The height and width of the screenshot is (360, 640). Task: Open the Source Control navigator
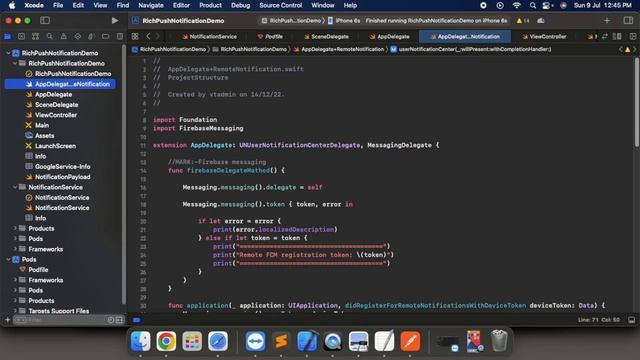pos(21,36)
